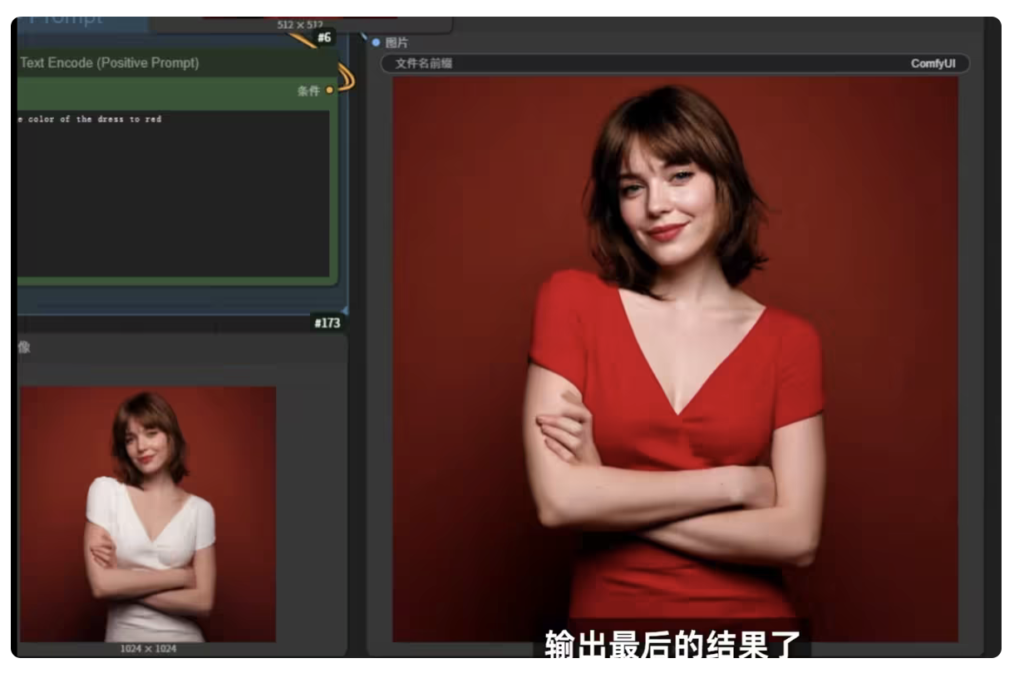The height and width of the screenshot is (683, 1024).
Task: Click the 条件 output label
Action: click(x=308, y=90)
